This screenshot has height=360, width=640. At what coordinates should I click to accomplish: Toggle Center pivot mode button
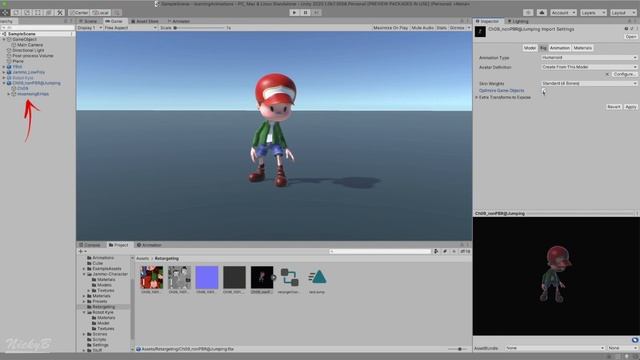click(x=79, y=13)
